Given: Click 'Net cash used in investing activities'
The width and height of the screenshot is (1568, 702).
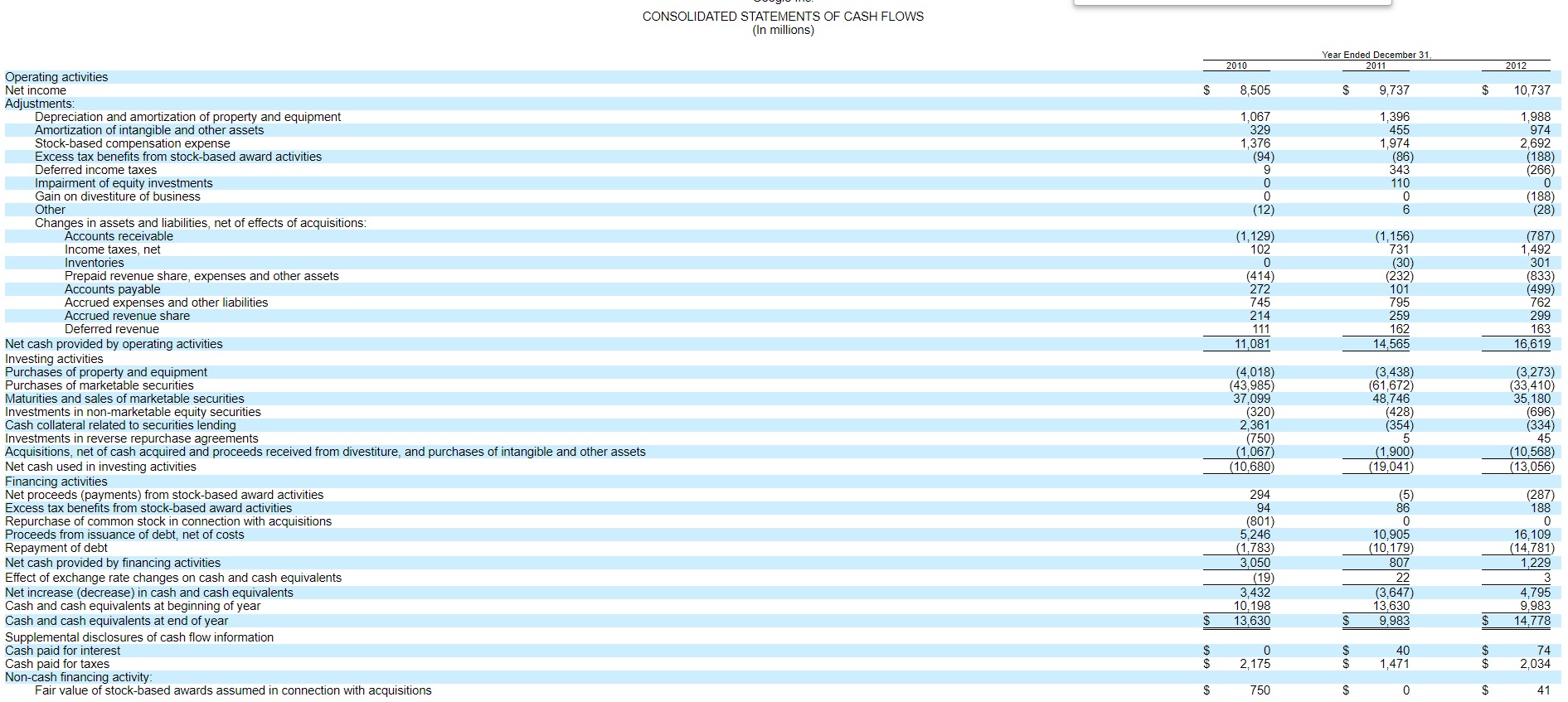Looking at the screenshot, I should 100,467.
